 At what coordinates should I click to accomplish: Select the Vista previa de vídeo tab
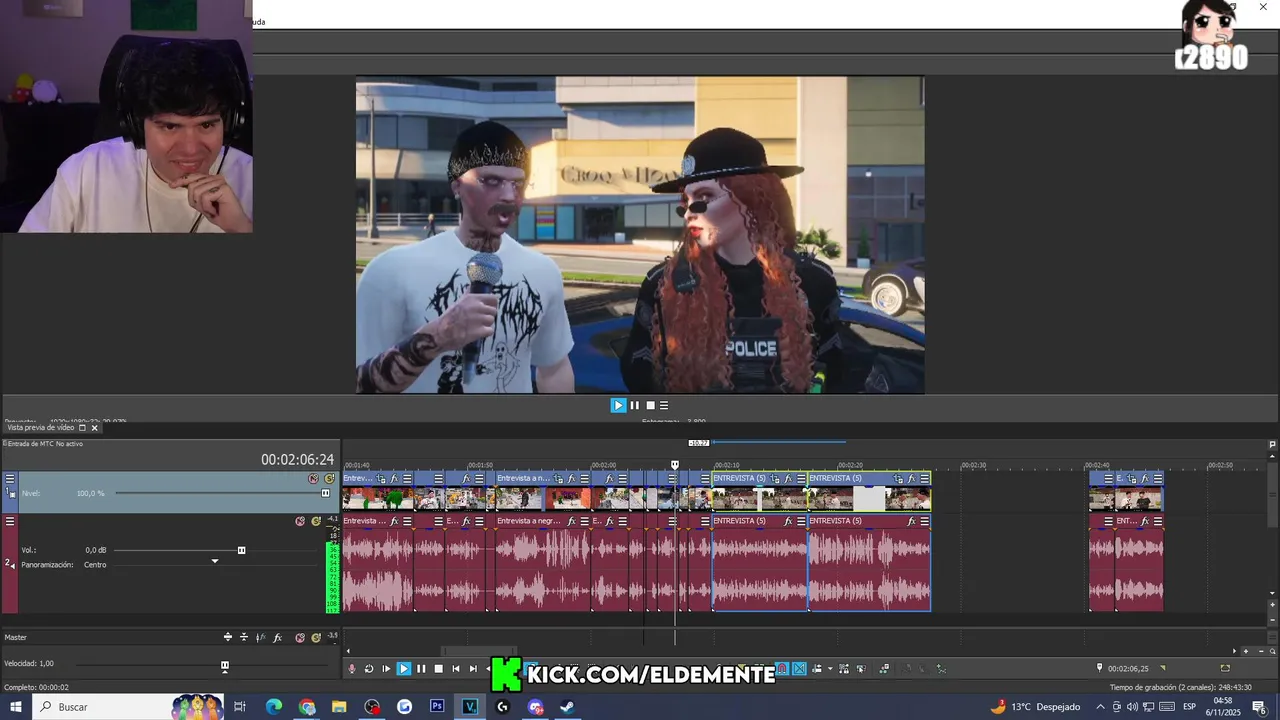(41, 427)
